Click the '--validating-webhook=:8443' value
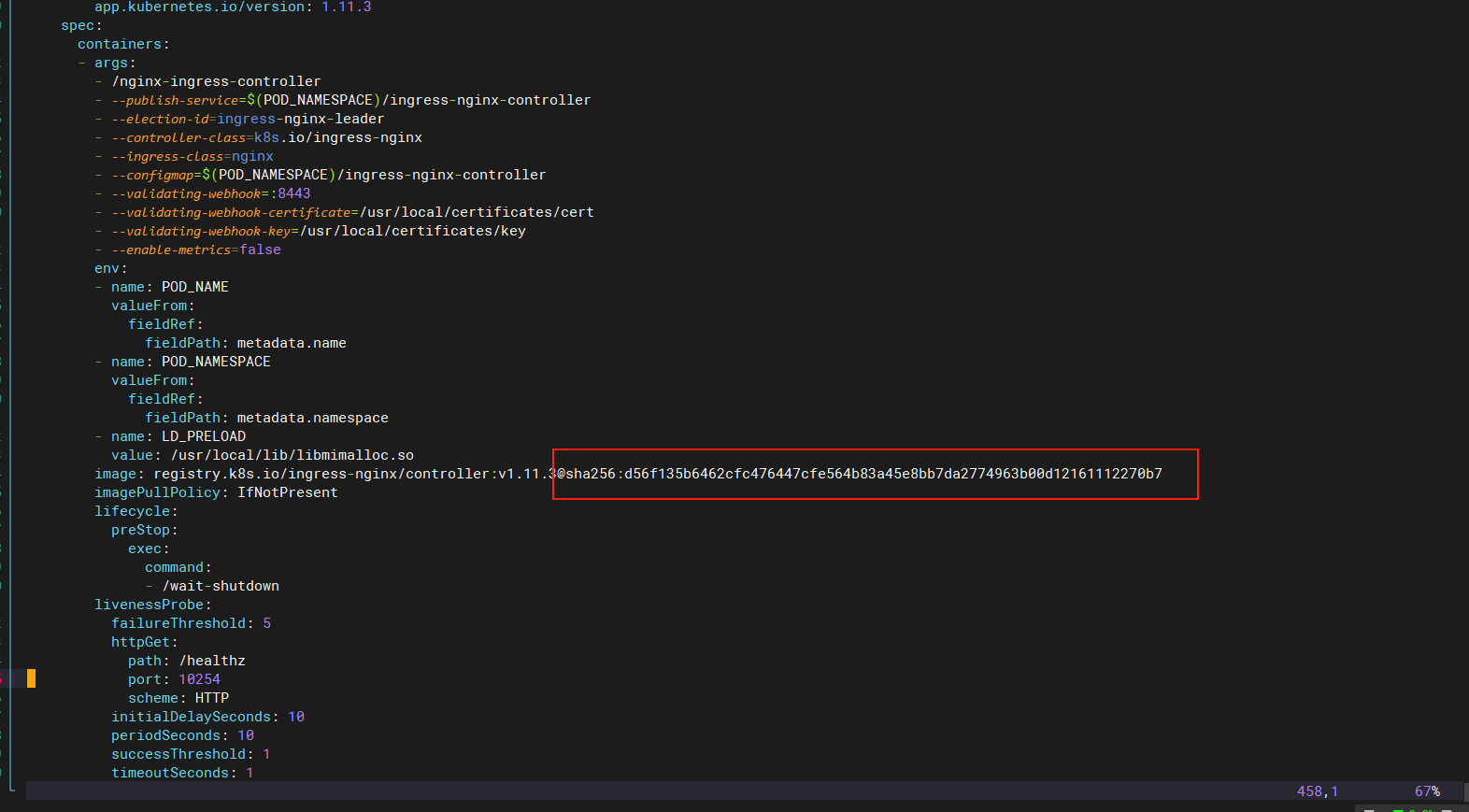Image resolution: width=1469 pixels, height=812 pixels. [211, 193]
